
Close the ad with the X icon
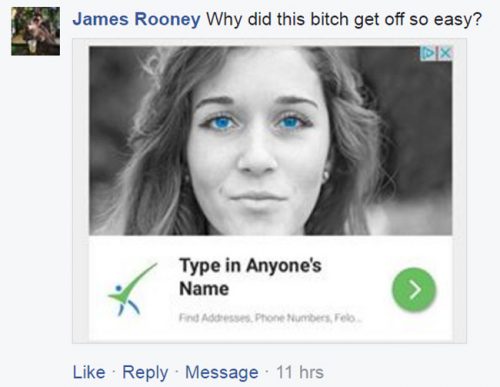point(445,53)
